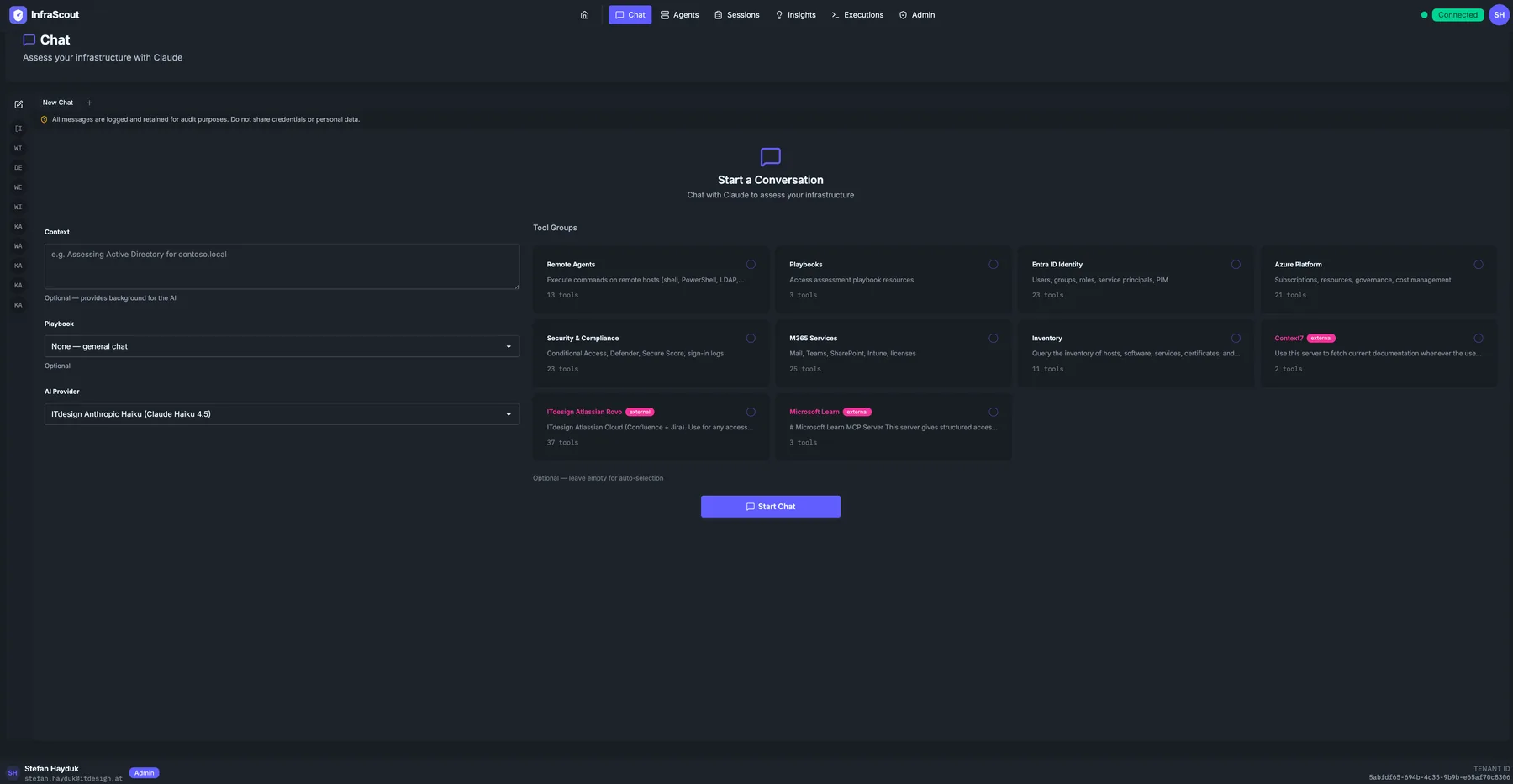Open the 'WE' chat history entry
This screenshot has width=1513, height=784.
[x=18, y=187]
